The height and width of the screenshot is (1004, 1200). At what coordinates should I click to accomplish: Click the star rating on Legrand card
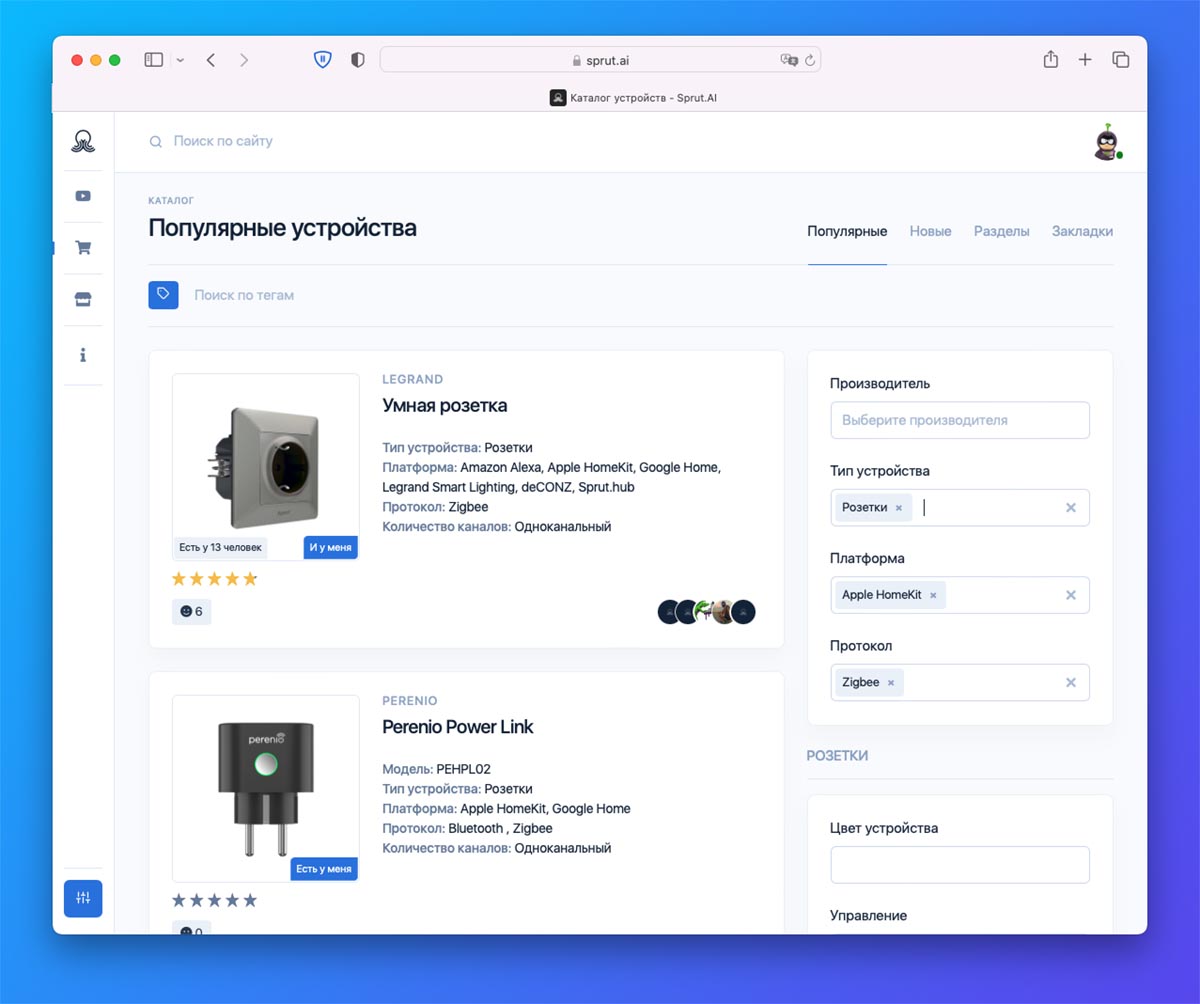[x=215, y=579]
